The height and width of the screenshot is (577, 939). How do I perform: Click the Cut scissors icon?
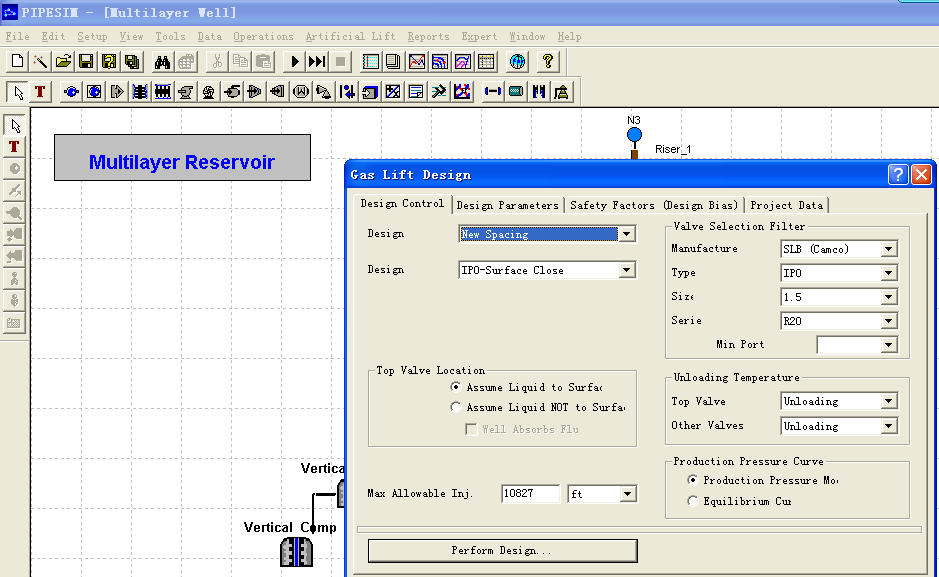tap(217, 62)
